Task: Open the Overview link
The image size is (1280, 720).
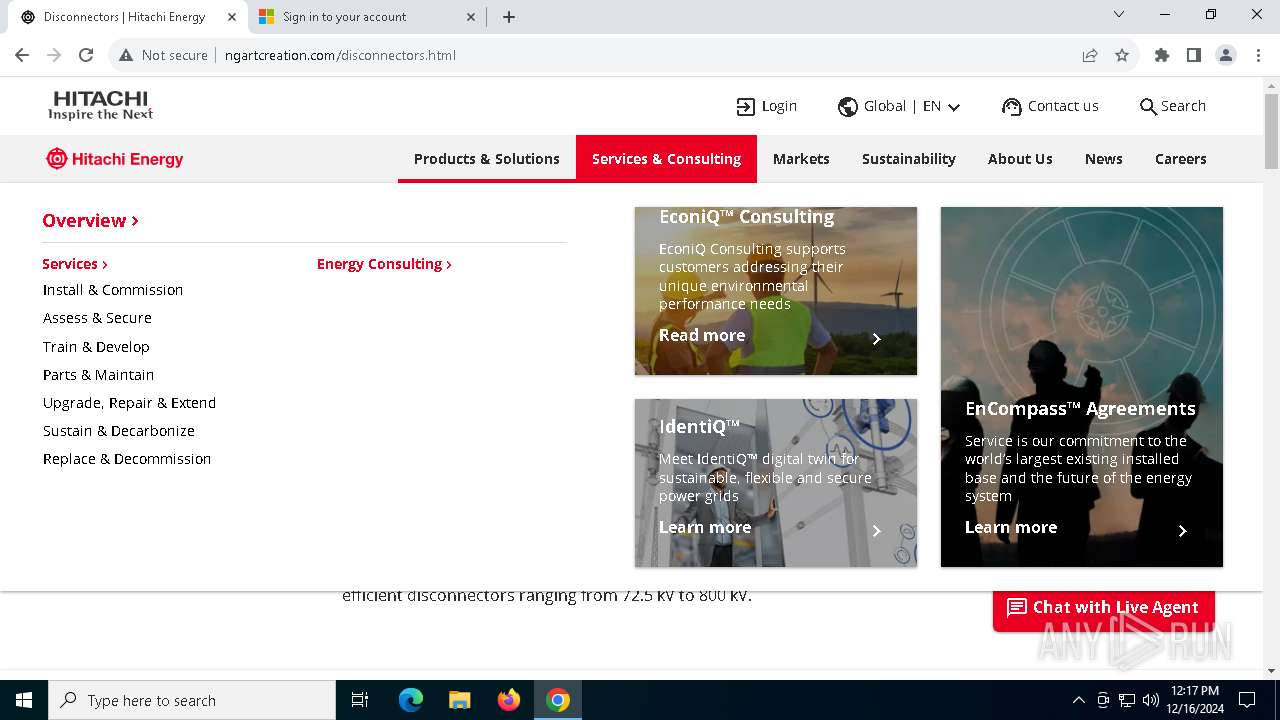Action: coord(90,220)
